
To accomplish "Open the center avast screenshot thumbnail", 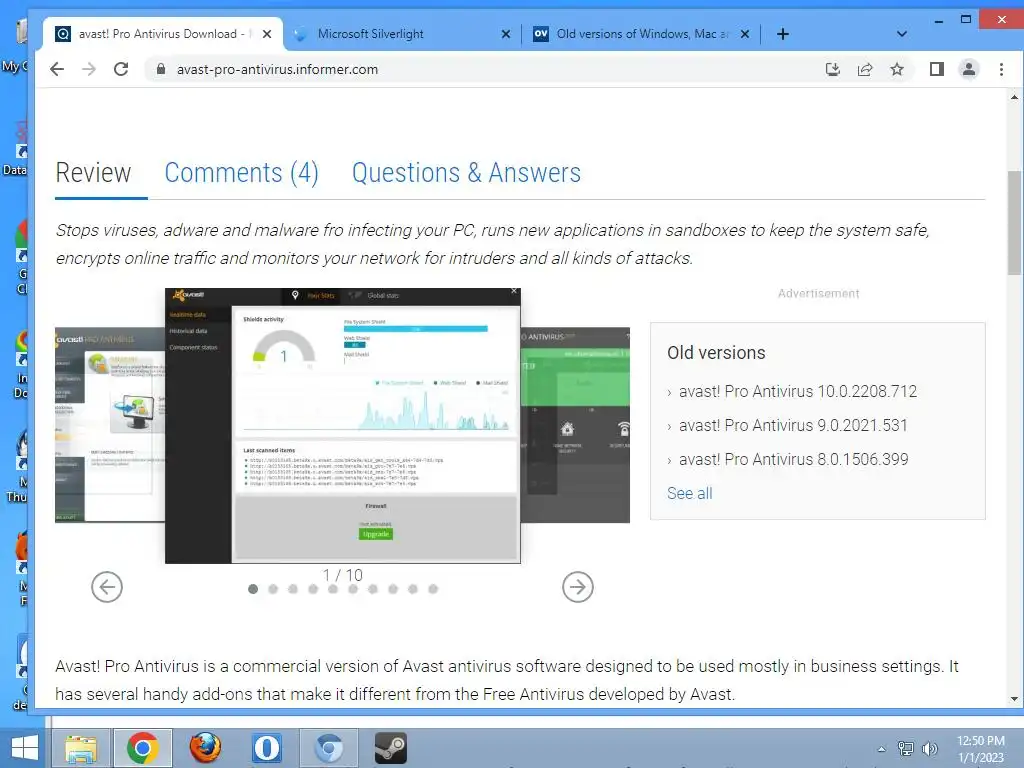I will click(x=343, y=425).
